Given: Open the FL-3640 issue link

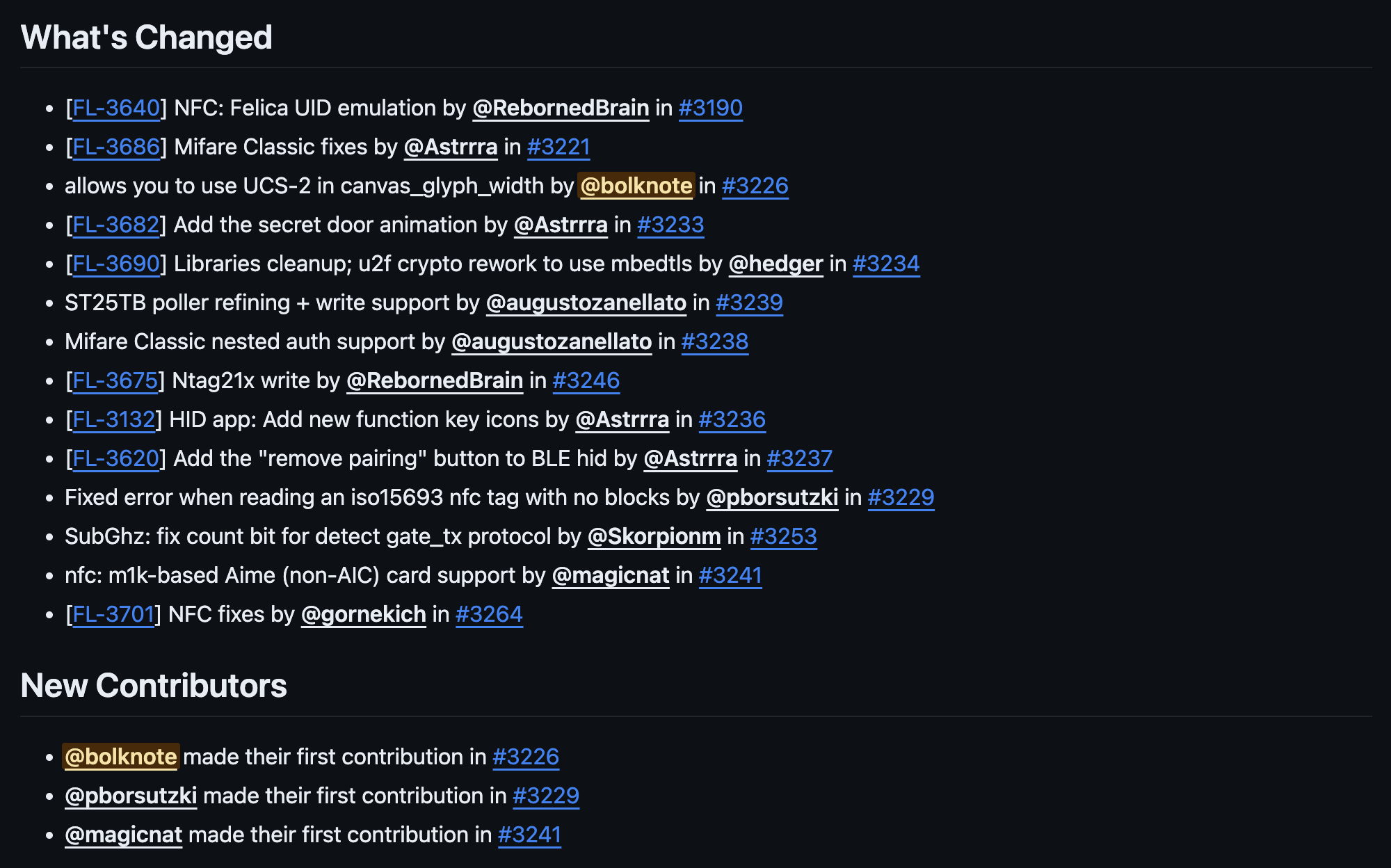Looking at the screenshot, I should click(116, 108).
